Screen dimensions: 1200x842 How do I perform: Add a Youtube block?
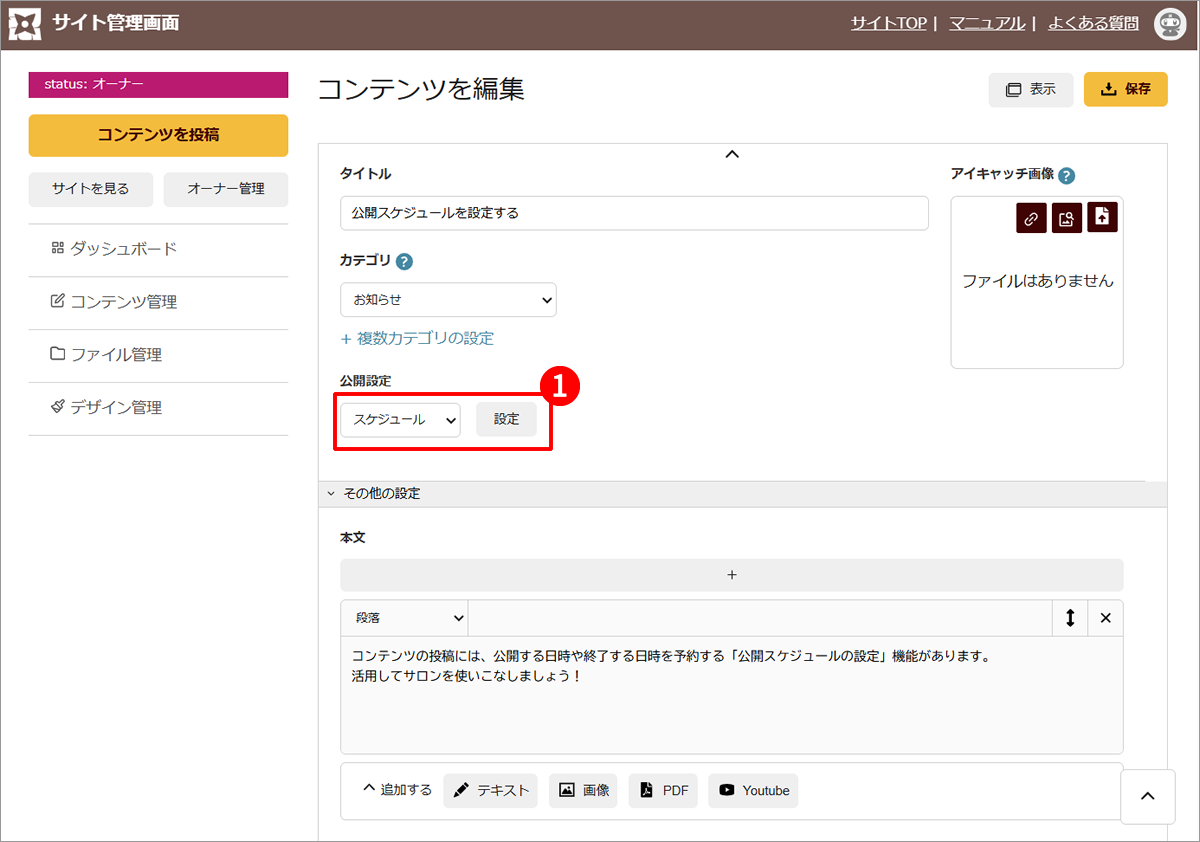(x=753, y=790)
